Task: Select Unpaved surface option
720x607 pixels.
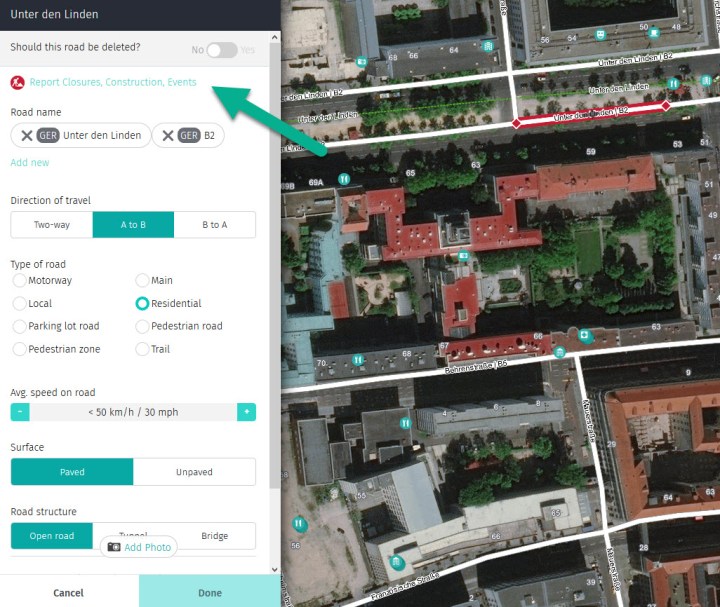Action: point(194,472)
